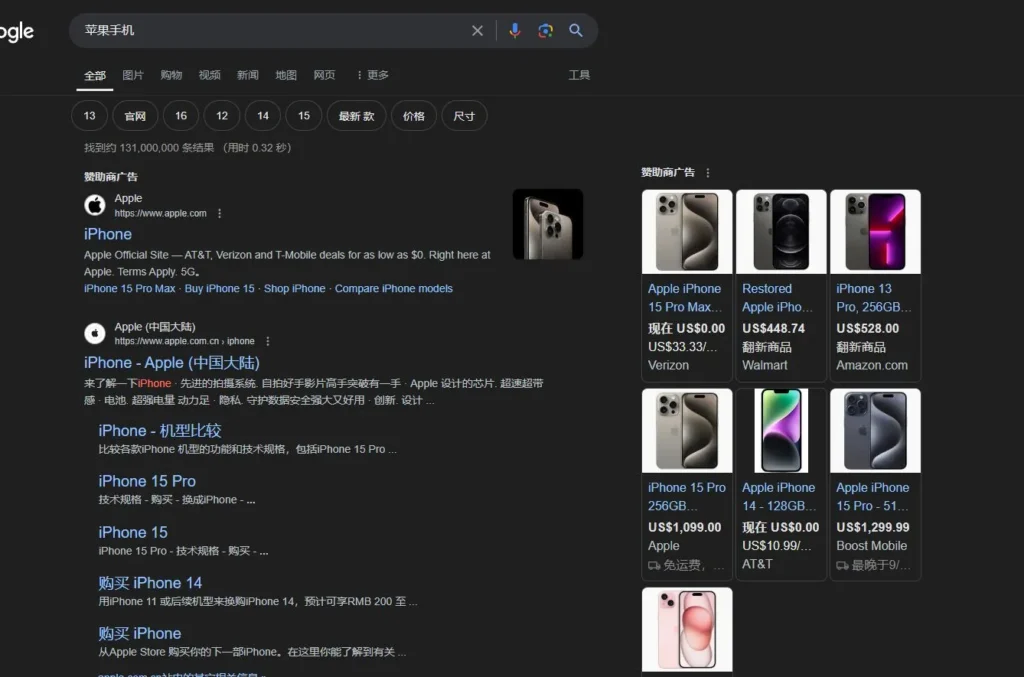
Task: Open sponsored shopping ads info dots
Action: pyautogui.click(x=708, y=172)
